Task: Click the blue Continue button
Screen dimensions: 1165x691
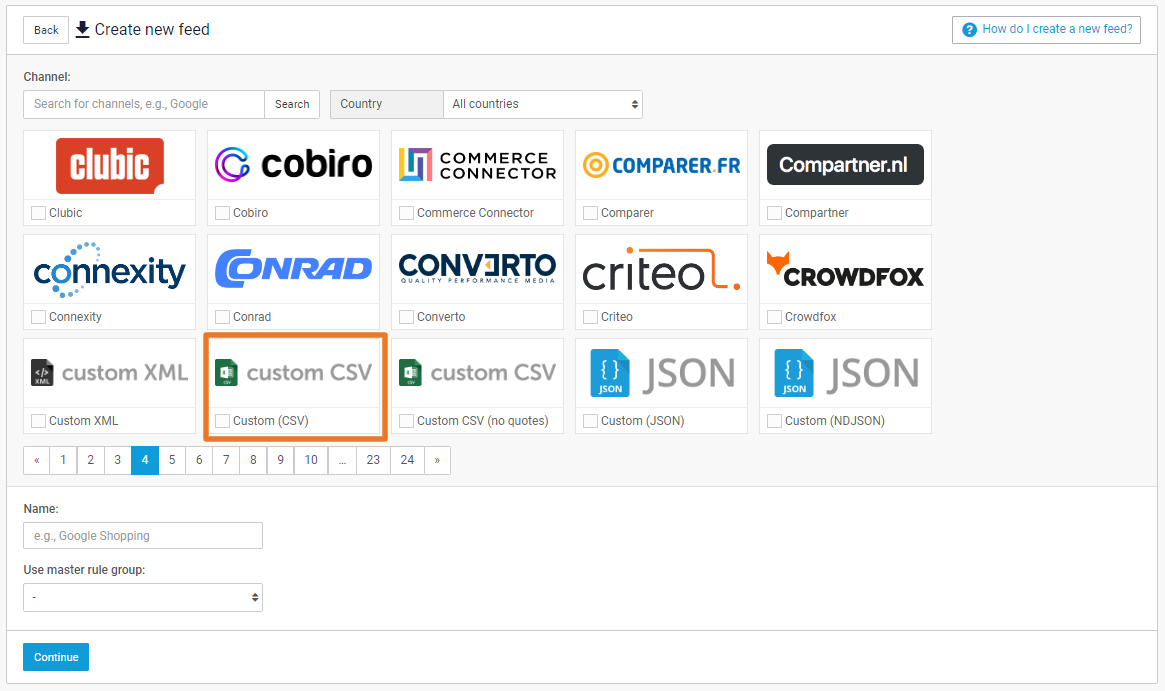Action: coord(56,657)
